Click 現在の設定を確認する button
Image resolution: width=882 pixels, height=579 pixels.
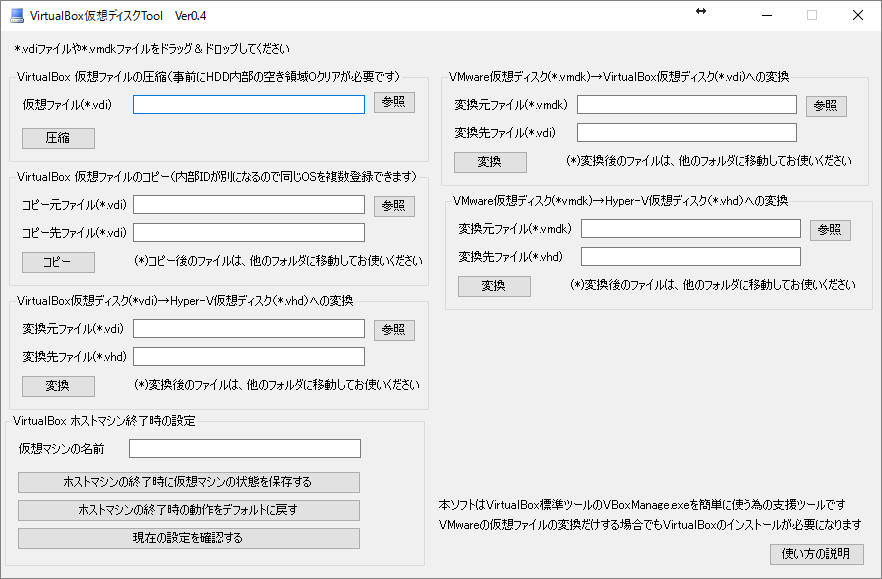pos(189,538)
